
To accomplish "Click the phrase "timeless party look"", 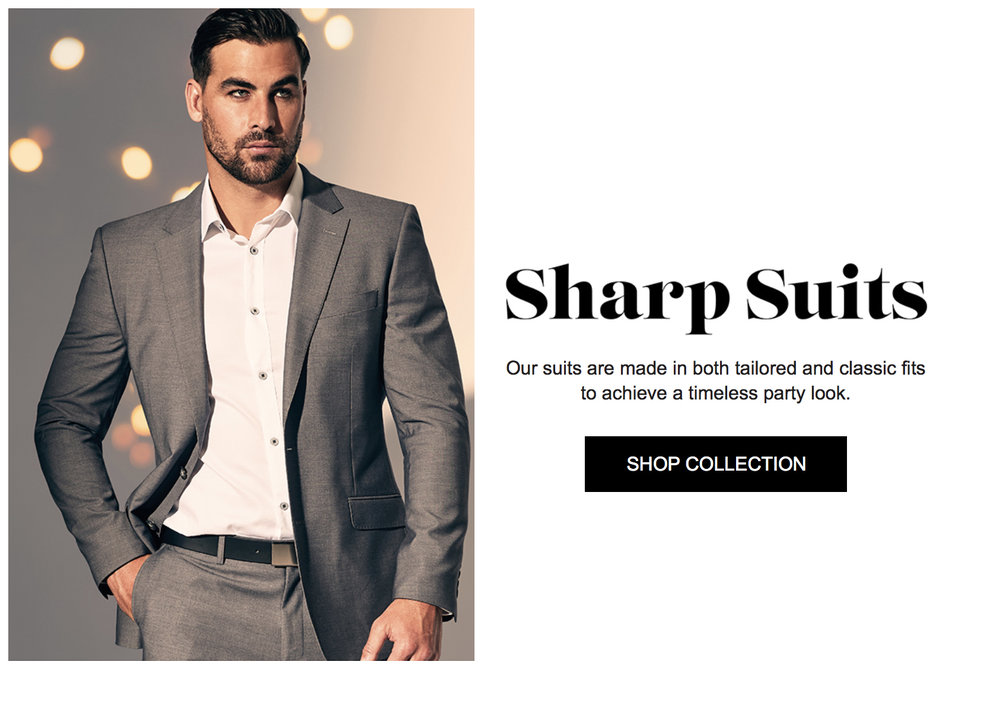I will tap(768, 393).
